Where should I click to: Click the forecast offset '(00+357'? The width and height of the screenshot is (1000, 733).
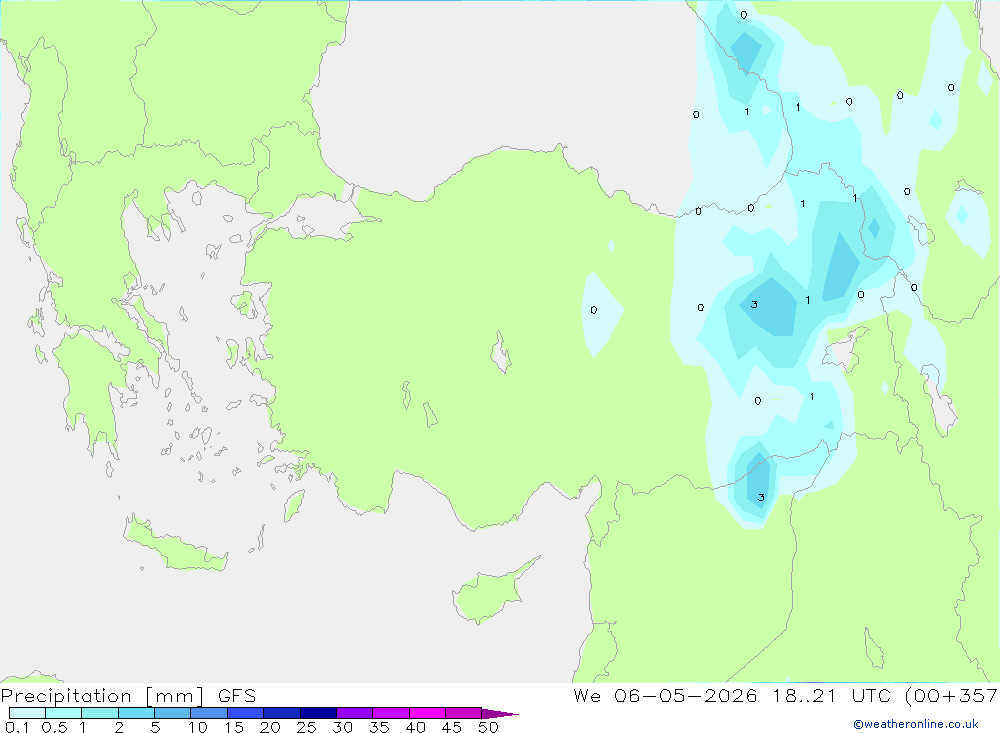click(952, 696)
